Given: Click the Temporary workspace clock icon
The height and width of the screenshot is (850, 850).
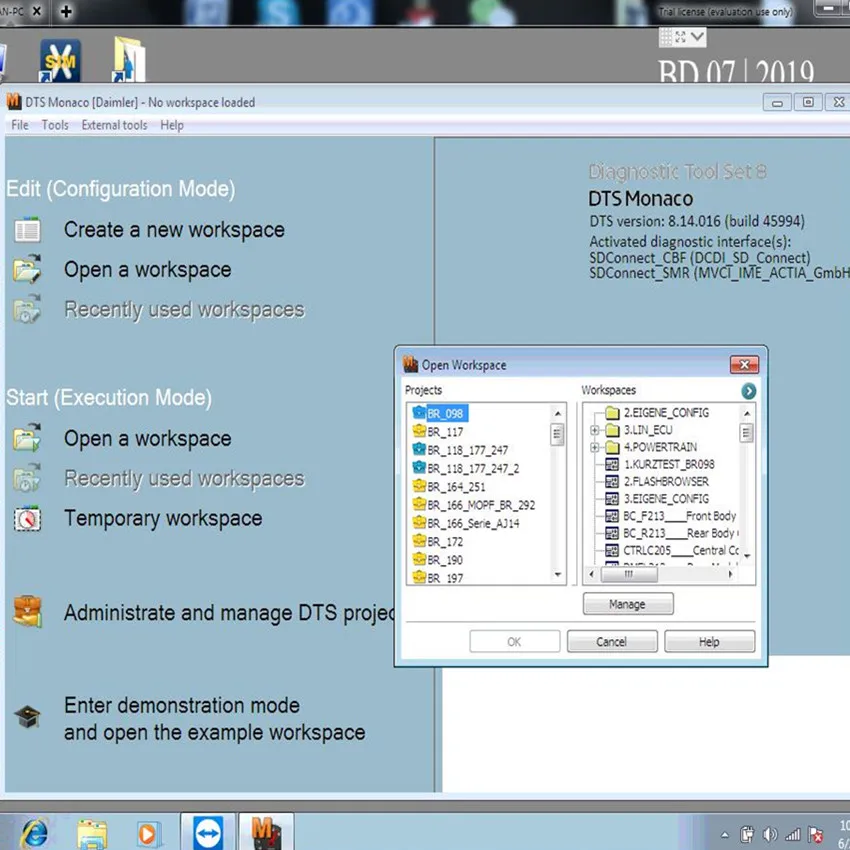Looking at the screenshot, I should (x=27, y=519).
